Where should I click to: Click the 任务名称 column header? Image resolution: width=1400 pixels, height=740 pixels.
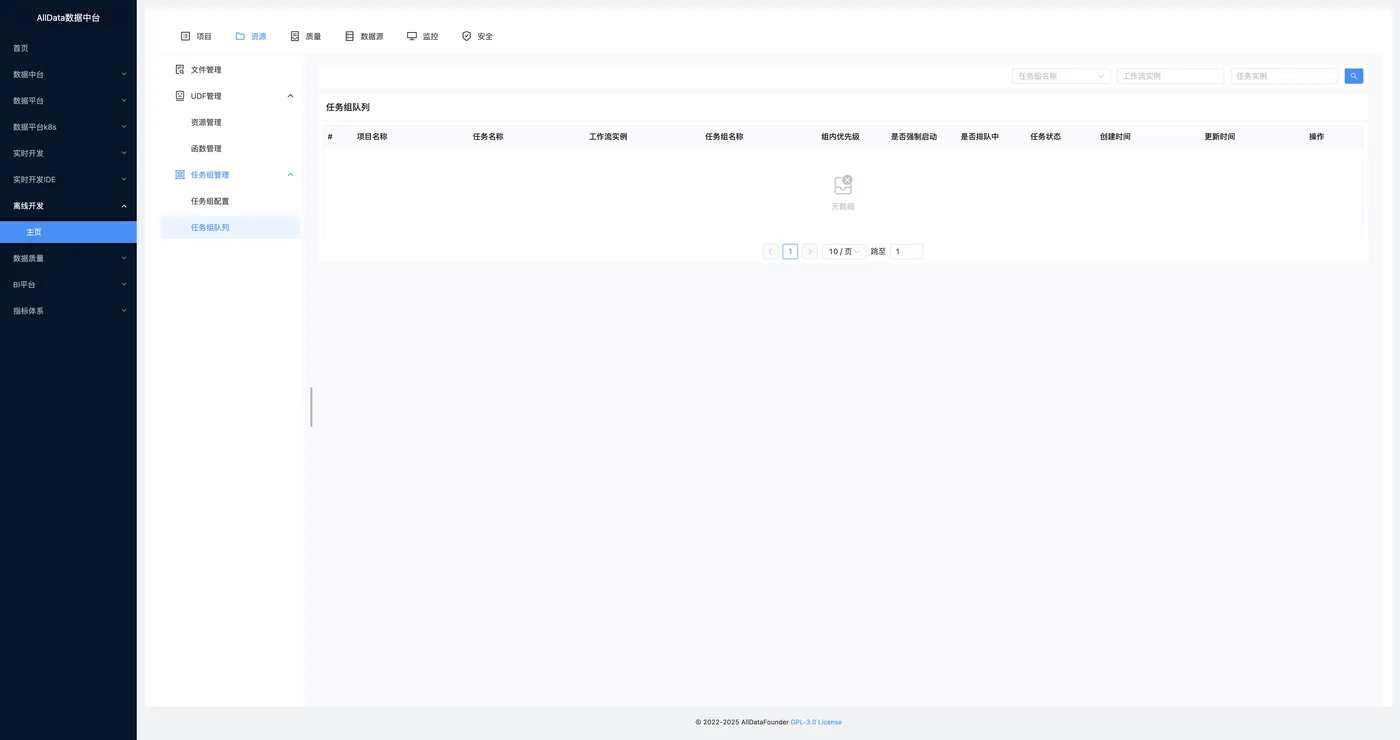tap(488, 136)
